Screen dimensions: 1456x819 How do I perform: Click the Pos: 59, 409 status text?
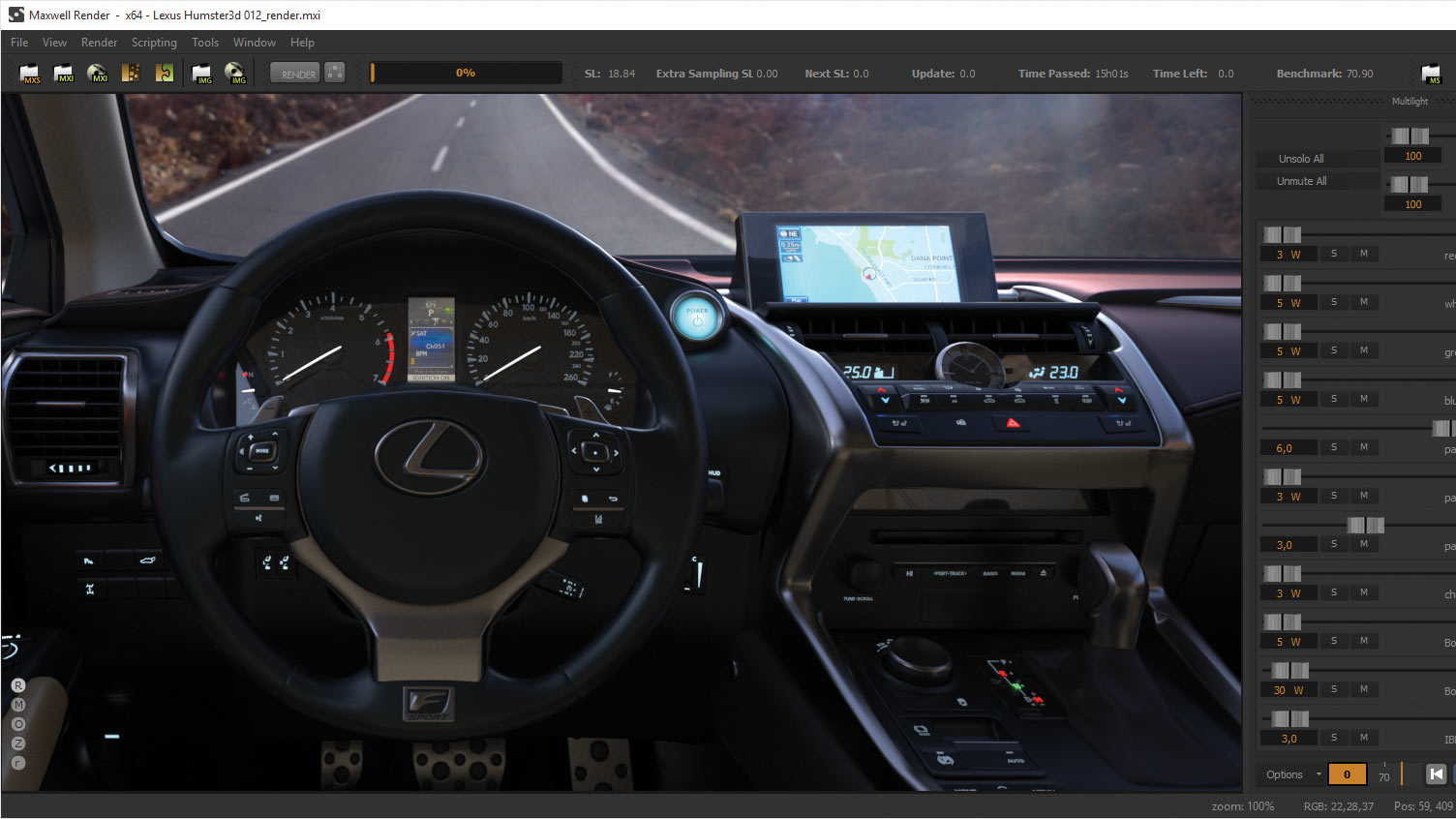pyautogui.click(x=1423, y=806)
